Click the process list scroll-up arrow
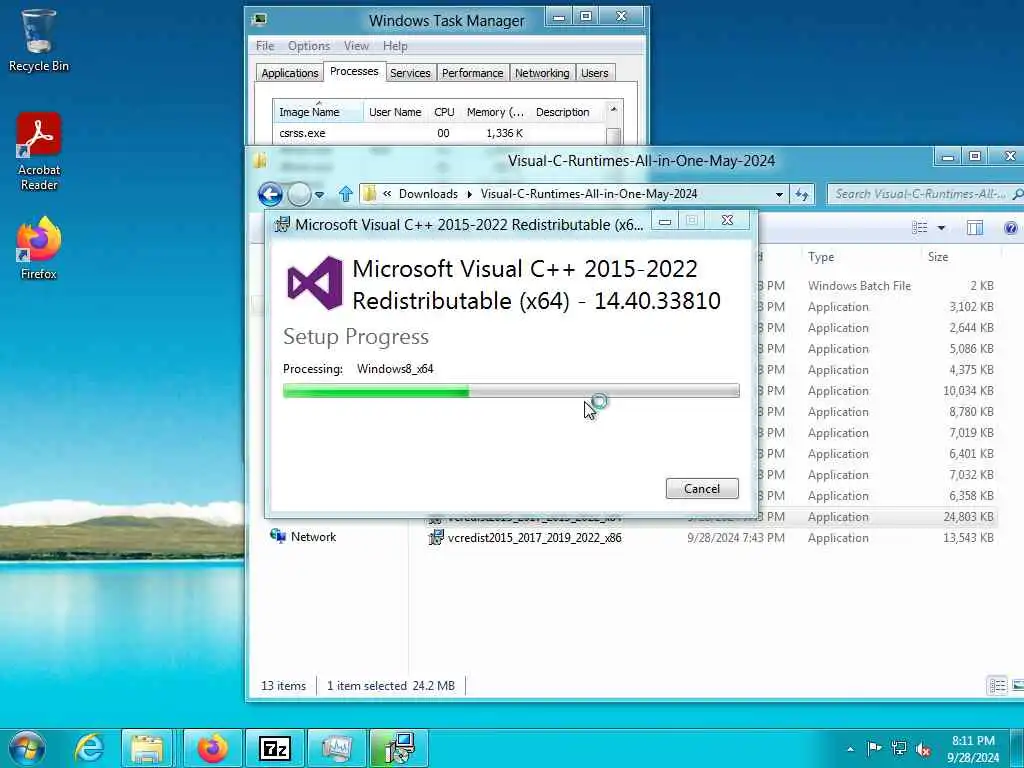Viewport: 1024px width, 768px height. click(x=613, y=109)
